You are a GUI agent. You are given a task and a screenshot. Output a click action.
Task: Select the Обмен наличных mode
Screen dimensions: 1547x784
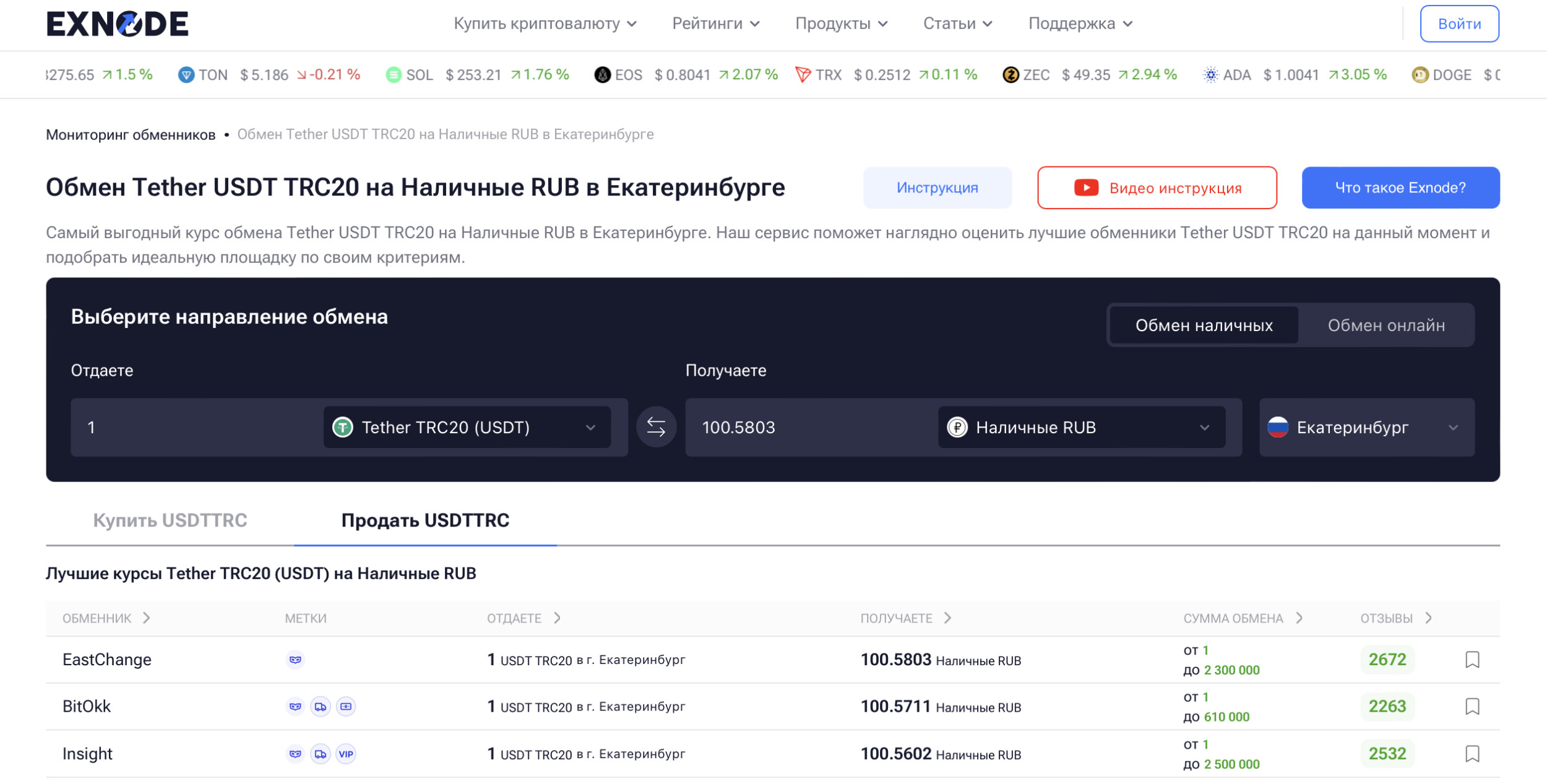[1204, 325]
